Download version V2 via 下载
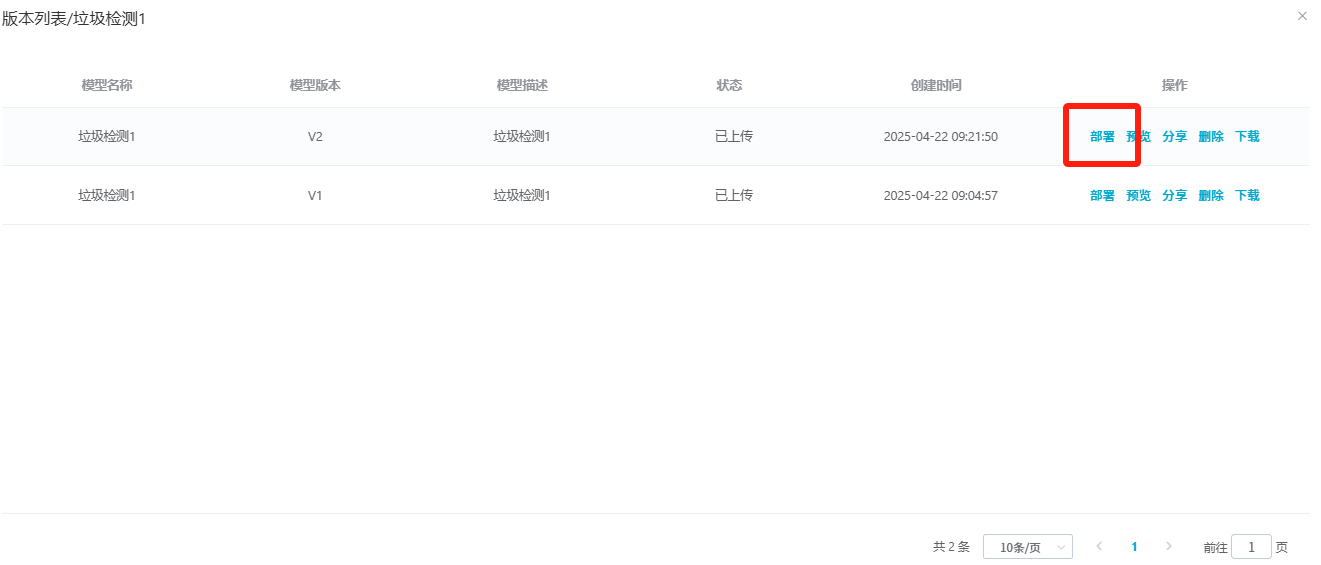Image resolution: width=1321 pixels, height=565 pixels. [1247, 137]
